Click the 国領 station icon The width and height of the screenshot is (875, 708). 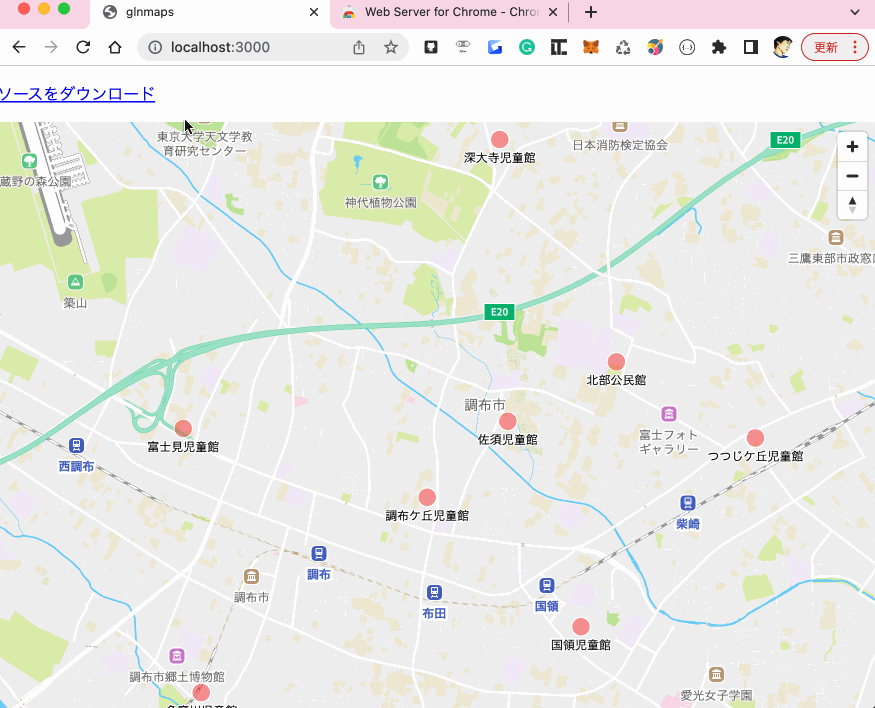pos(546,585)
